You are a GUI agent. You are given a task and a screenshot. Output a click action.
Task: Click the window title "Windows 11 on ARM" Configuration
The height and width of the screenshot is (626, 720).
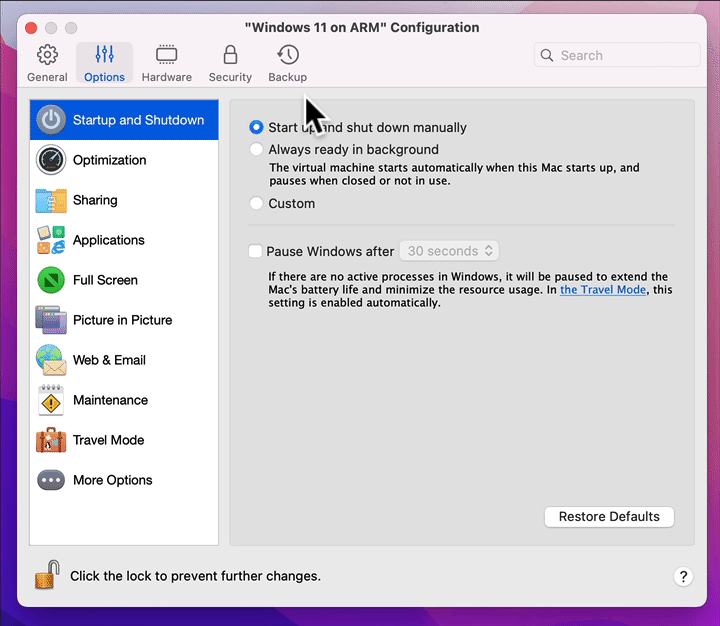[362, 28]
